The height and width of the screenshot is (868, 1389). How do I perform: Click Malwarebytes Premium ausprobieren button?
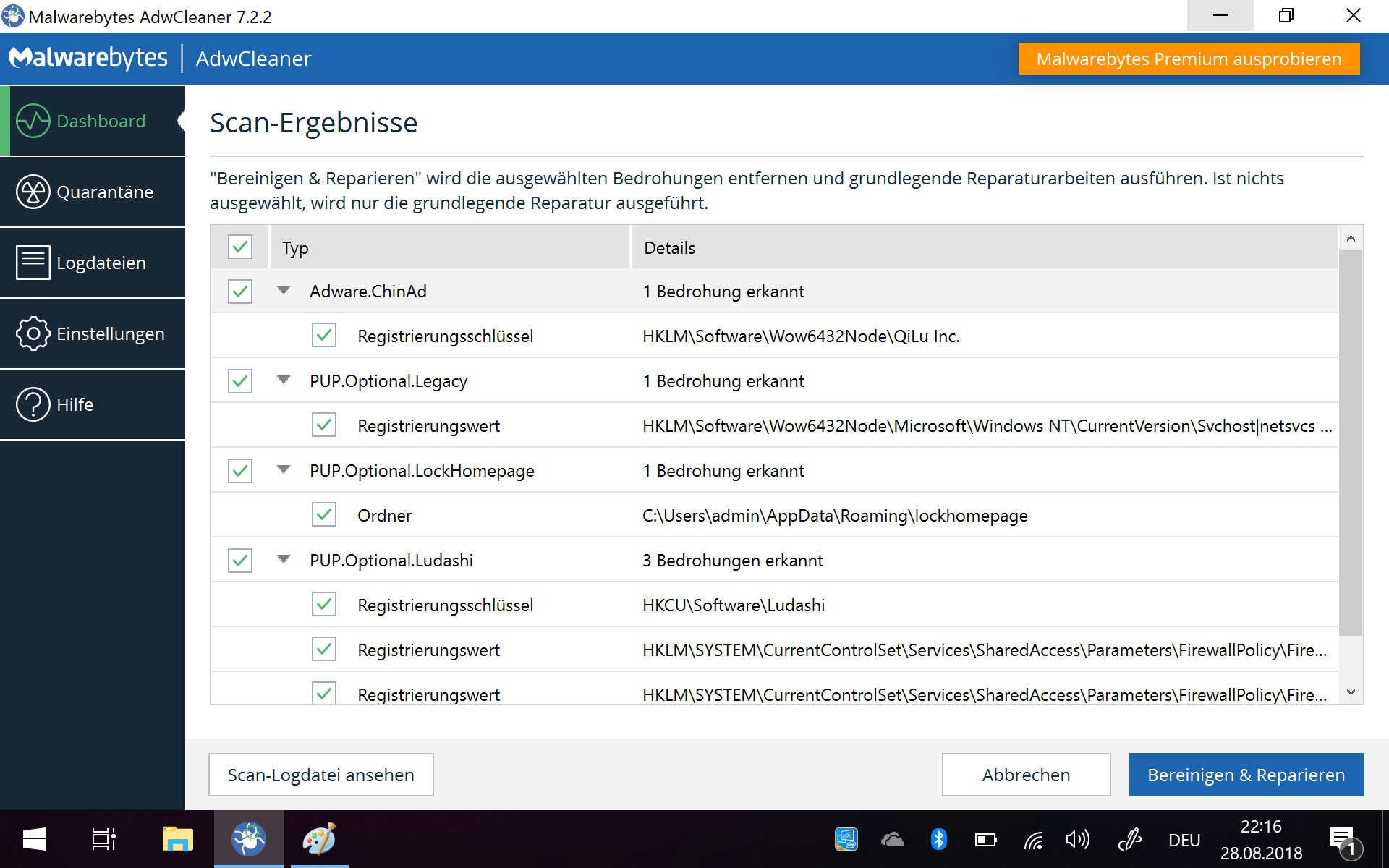pos(1189,59)
